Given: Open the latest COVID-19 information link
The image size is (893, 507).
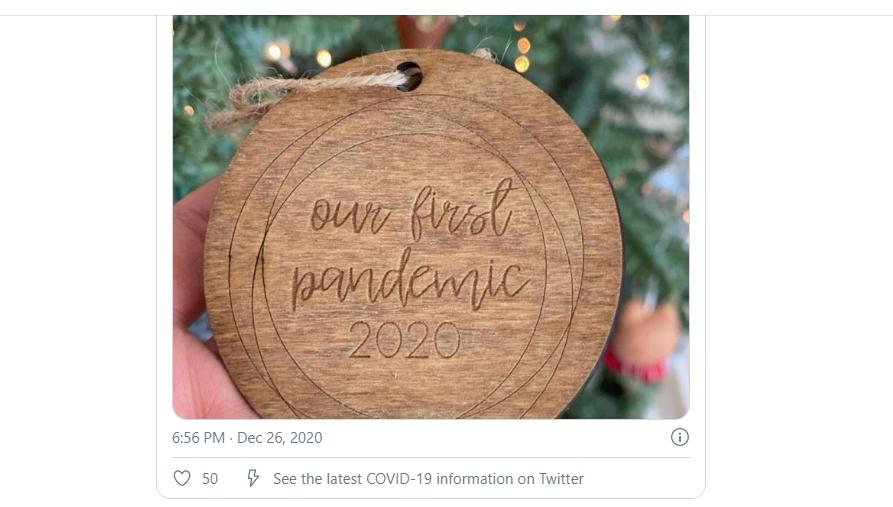Looking at the screenshot, I should point(428,479).
